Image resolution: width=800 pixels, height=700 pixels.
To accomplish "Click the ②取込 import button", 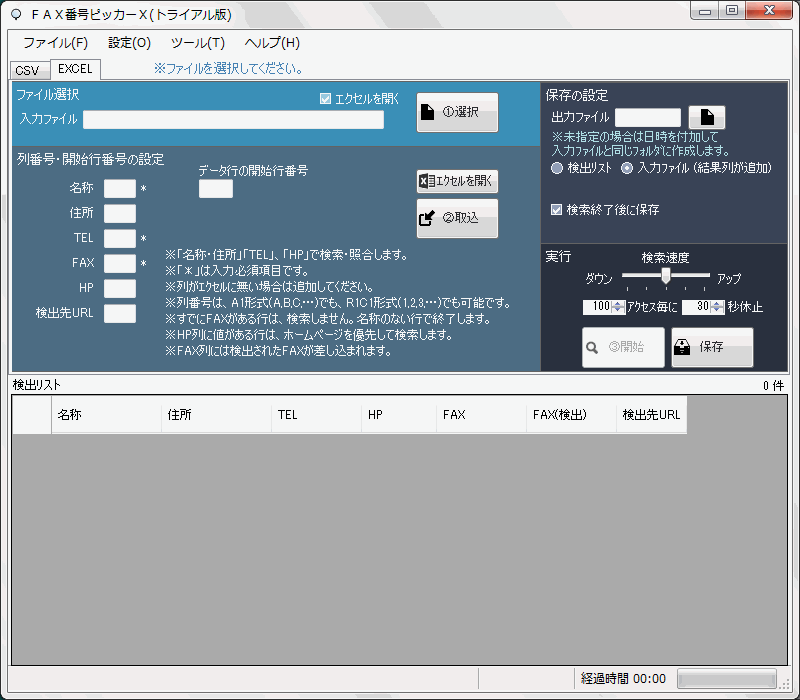I will tap(457, 218).
